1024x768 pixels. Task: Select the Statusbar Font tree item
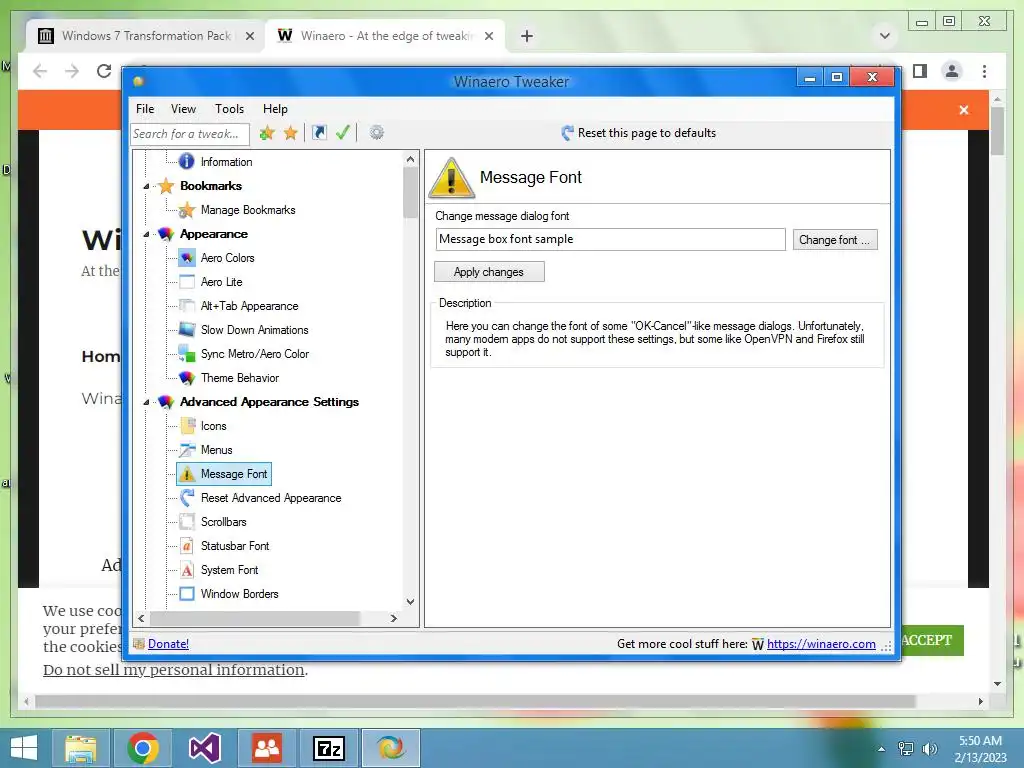coord(235,546)
